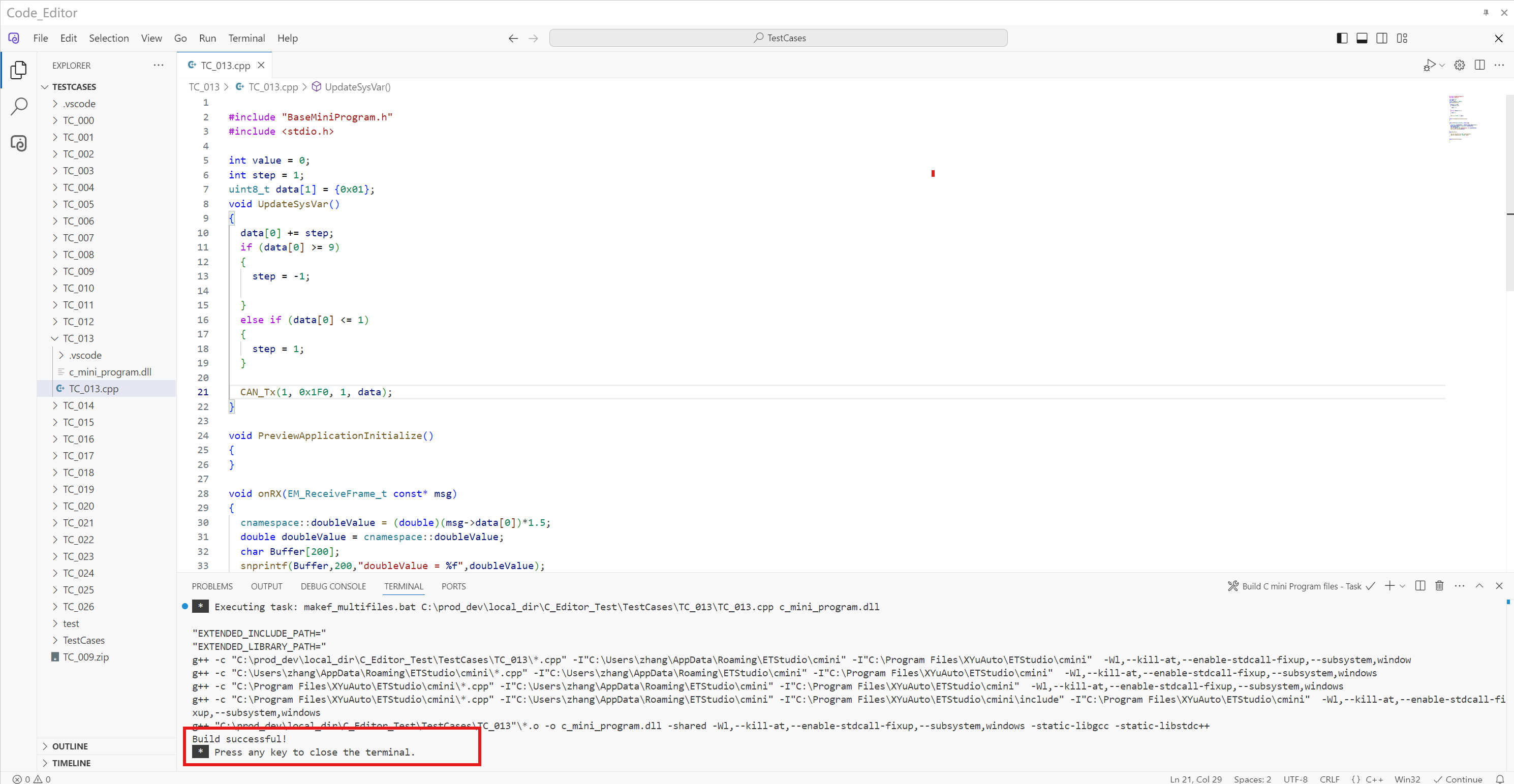
Task: Click the TestCases search box
Action: tap(778, 38)
